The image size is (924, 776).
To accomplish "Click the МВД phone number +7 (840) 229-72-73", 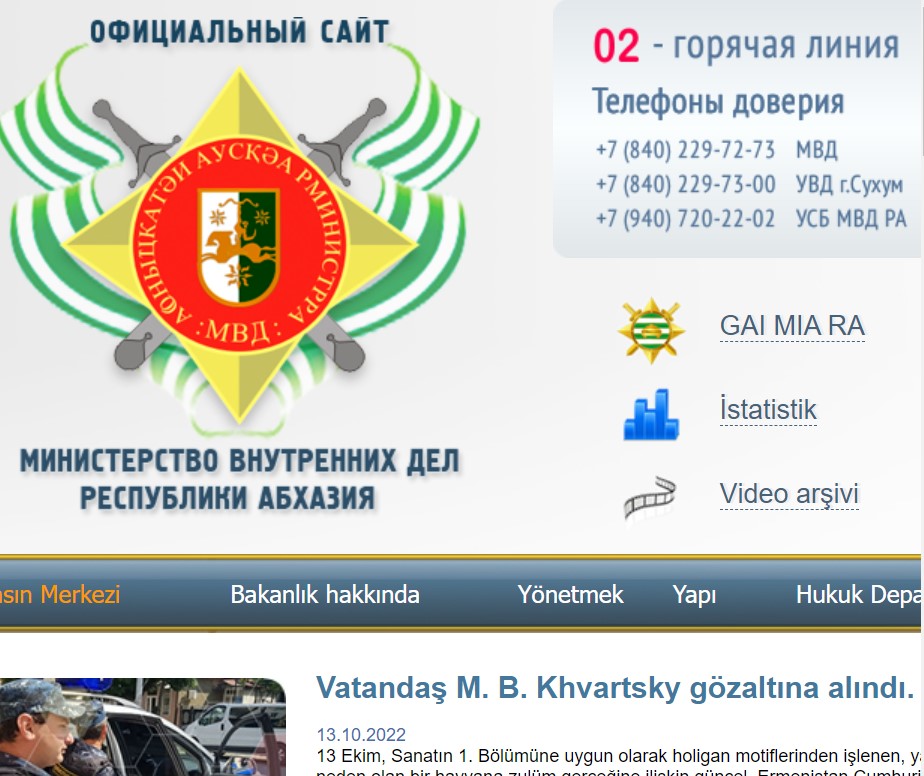I will tap(685, 150).
